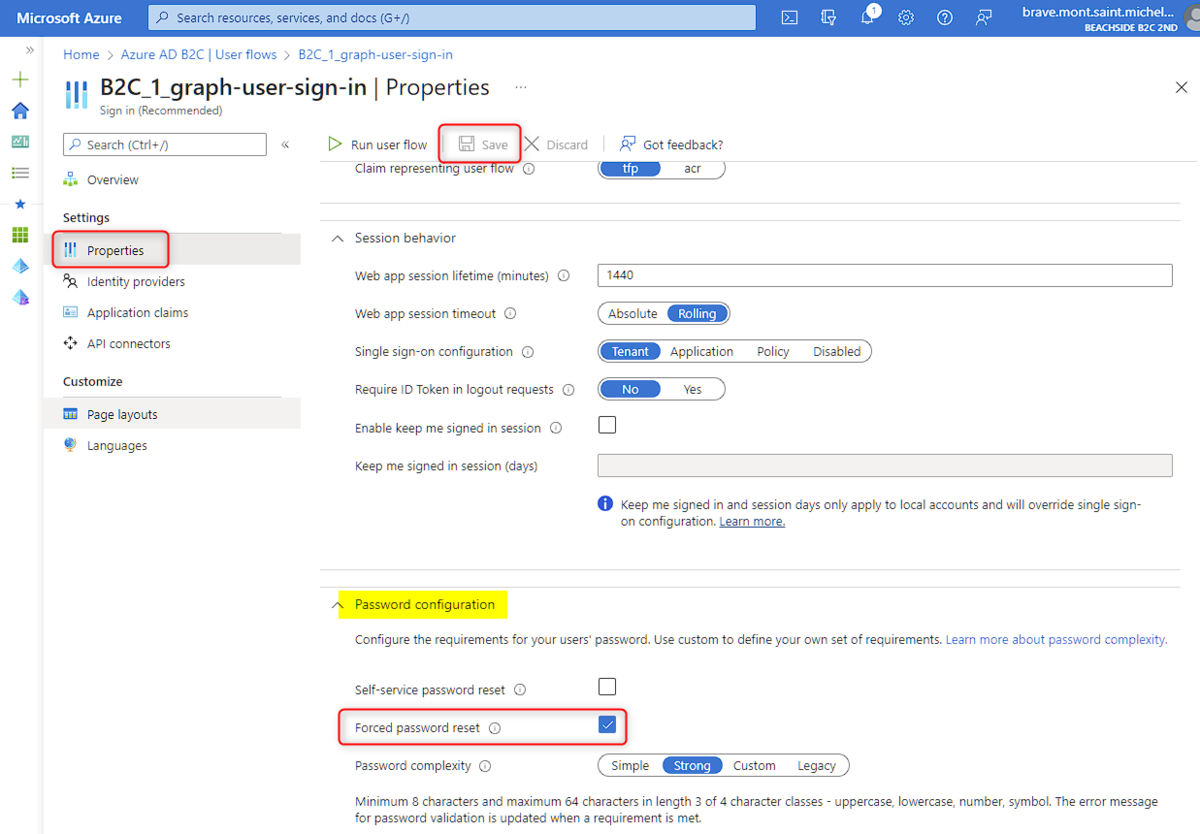Save the user flow properties

(x=483, y=145)
